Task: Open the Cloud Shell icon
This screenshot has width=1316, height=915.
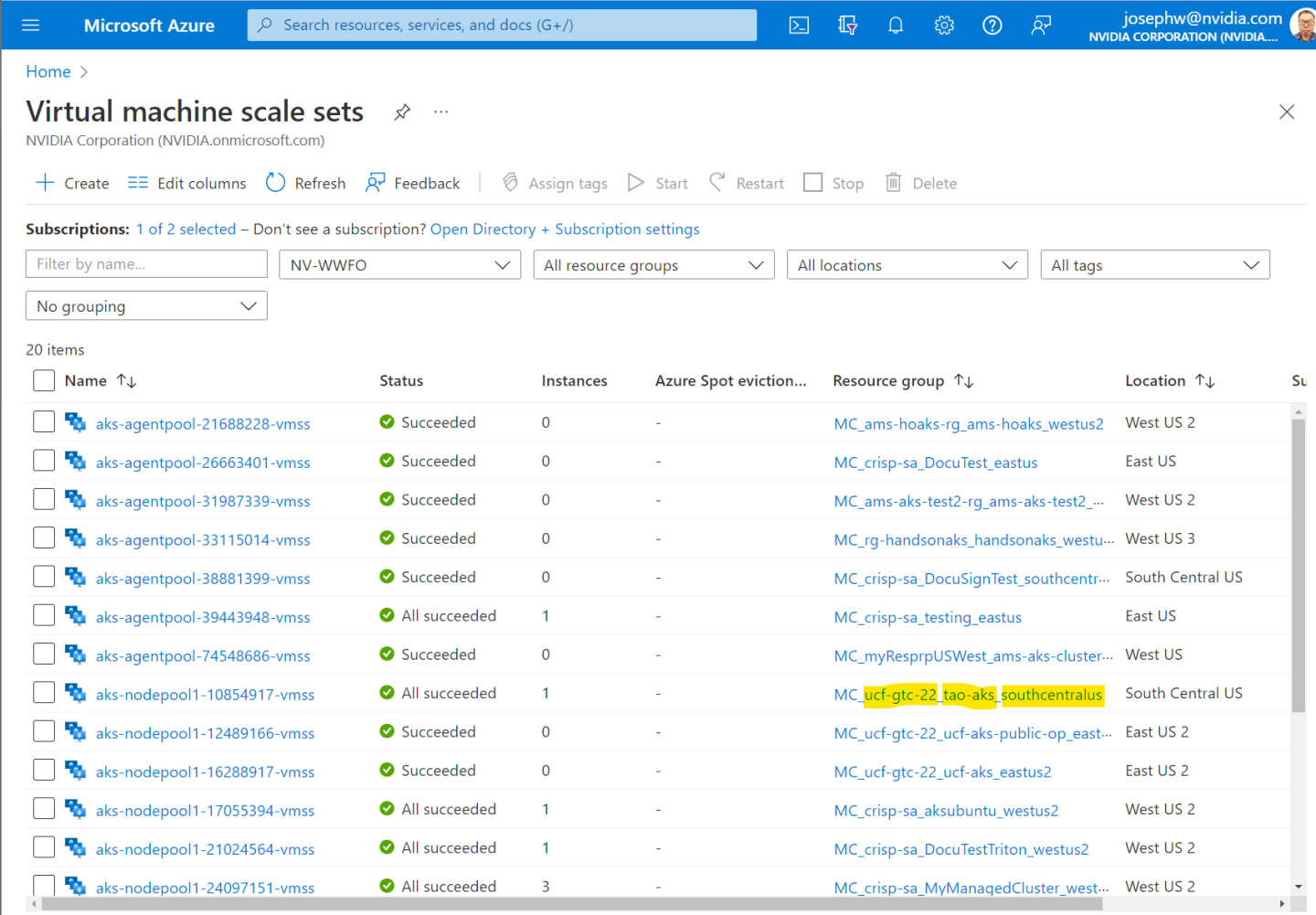Action: point(799,26)
